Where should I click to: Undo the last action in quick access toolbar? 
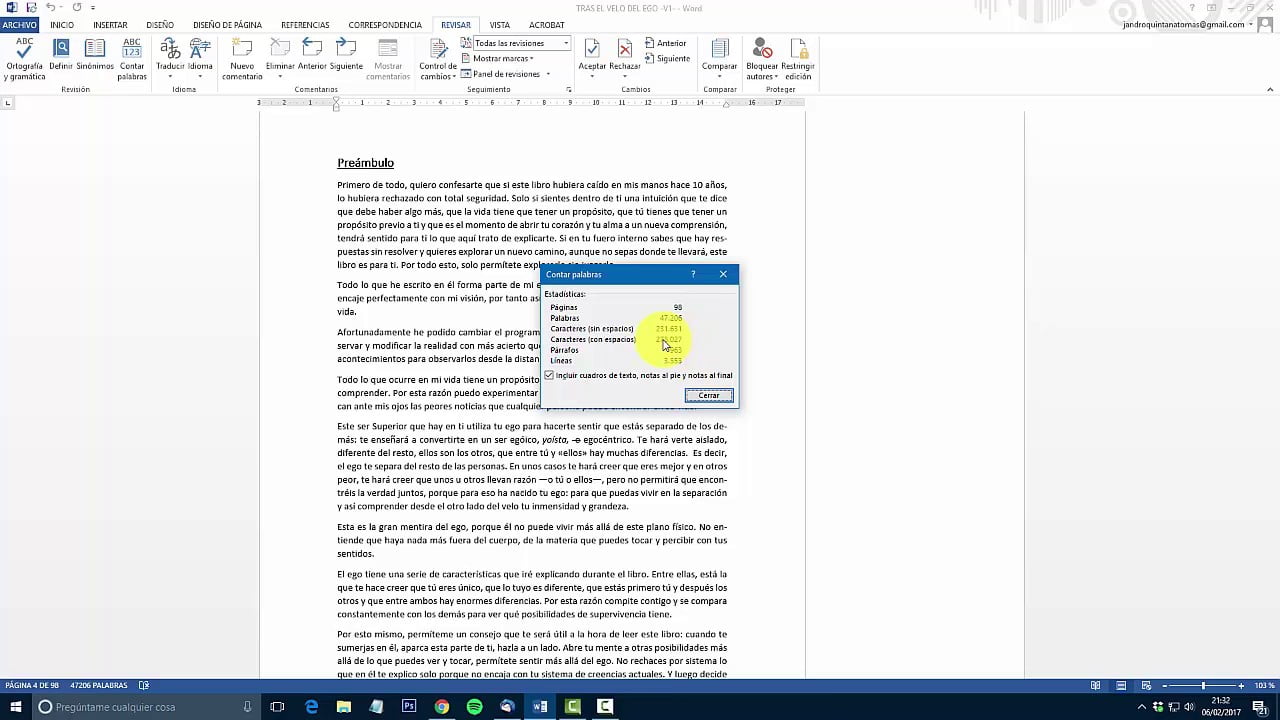[50, 8]
